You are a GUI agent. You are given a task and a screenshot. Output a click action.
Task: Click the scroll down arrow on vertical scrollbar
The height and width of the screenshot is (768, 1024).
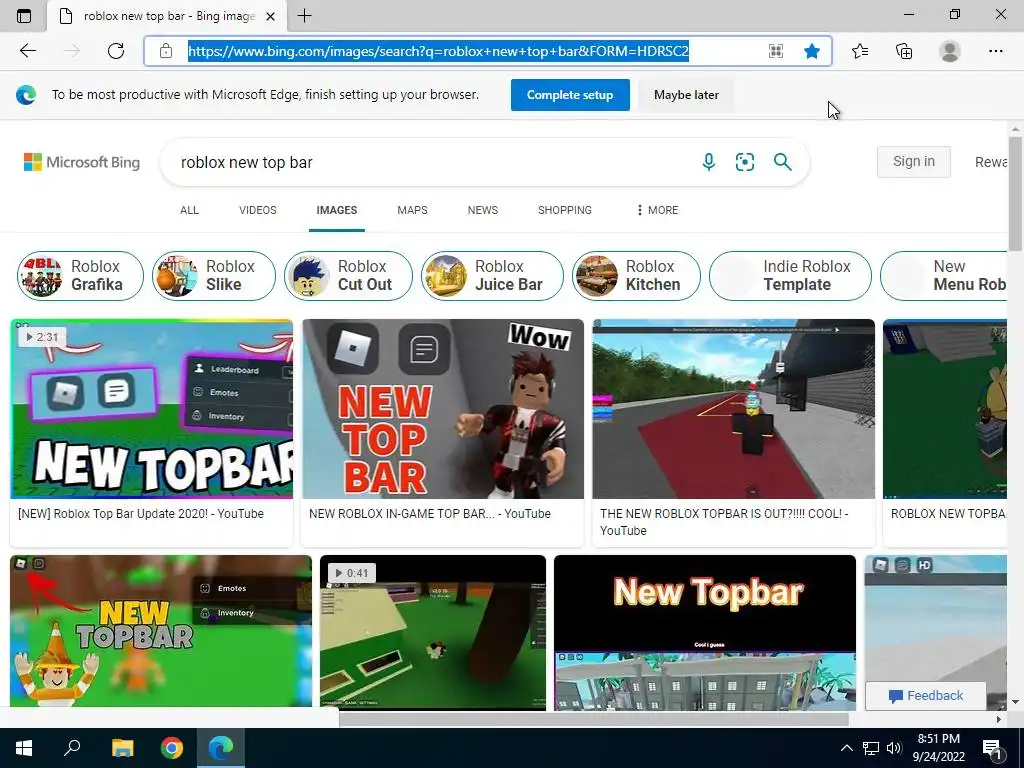point(1015,702)
